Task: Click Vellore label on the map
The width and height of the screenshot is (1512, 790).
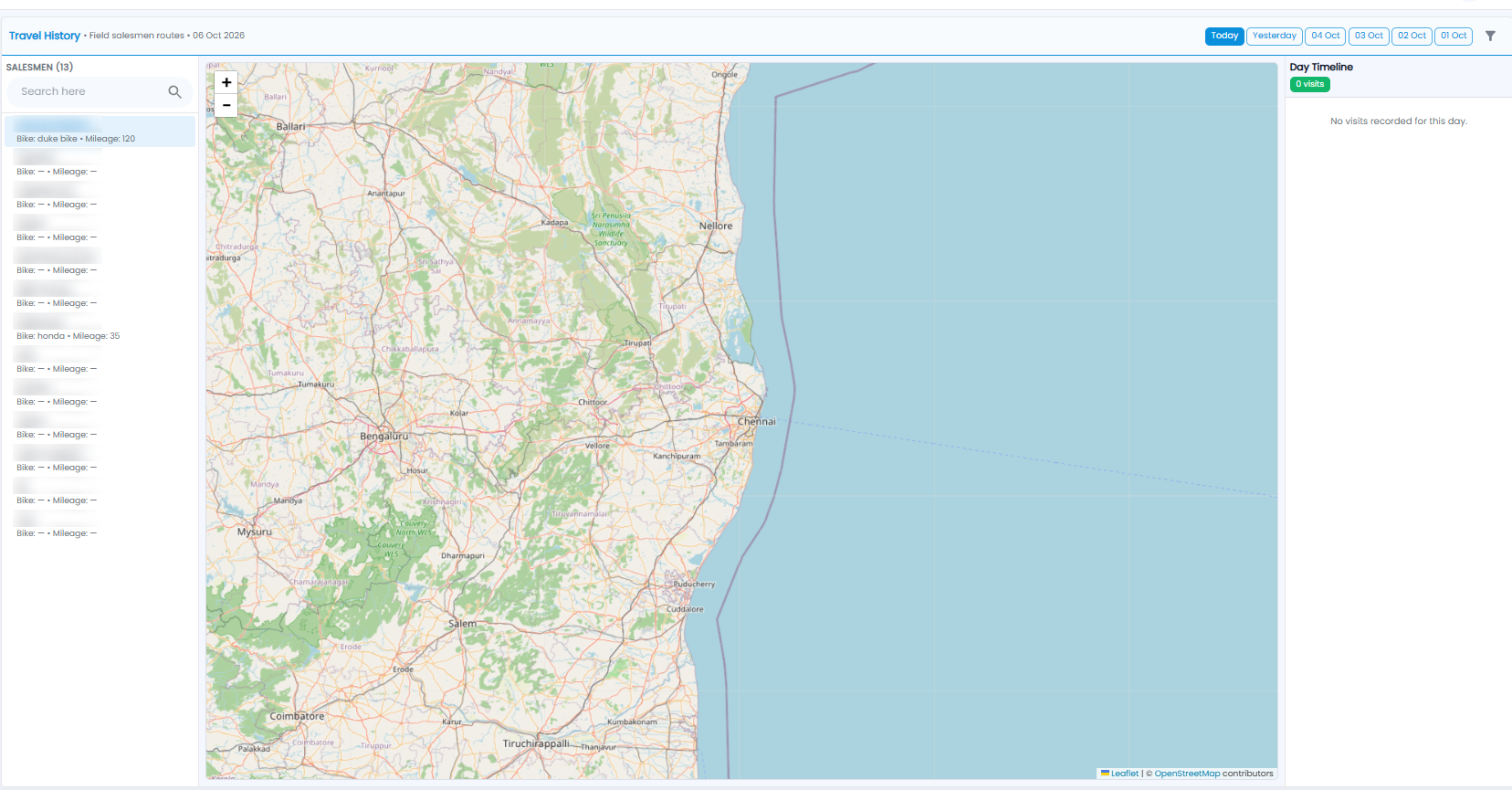Action: coord(597,446)
